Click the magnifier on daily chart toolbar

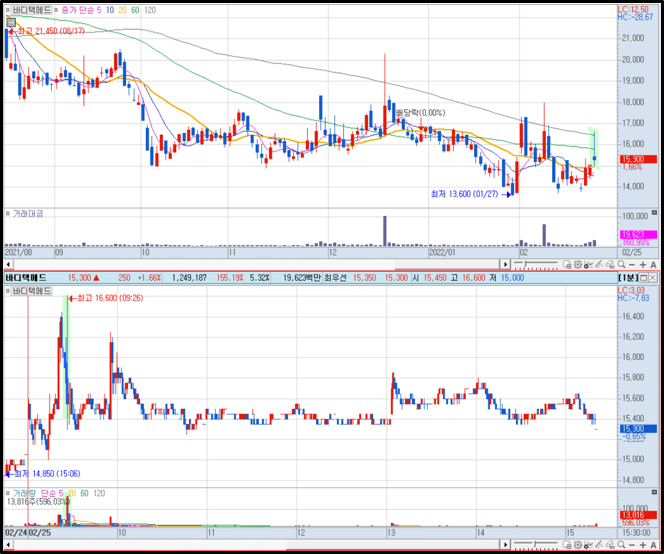621,264
